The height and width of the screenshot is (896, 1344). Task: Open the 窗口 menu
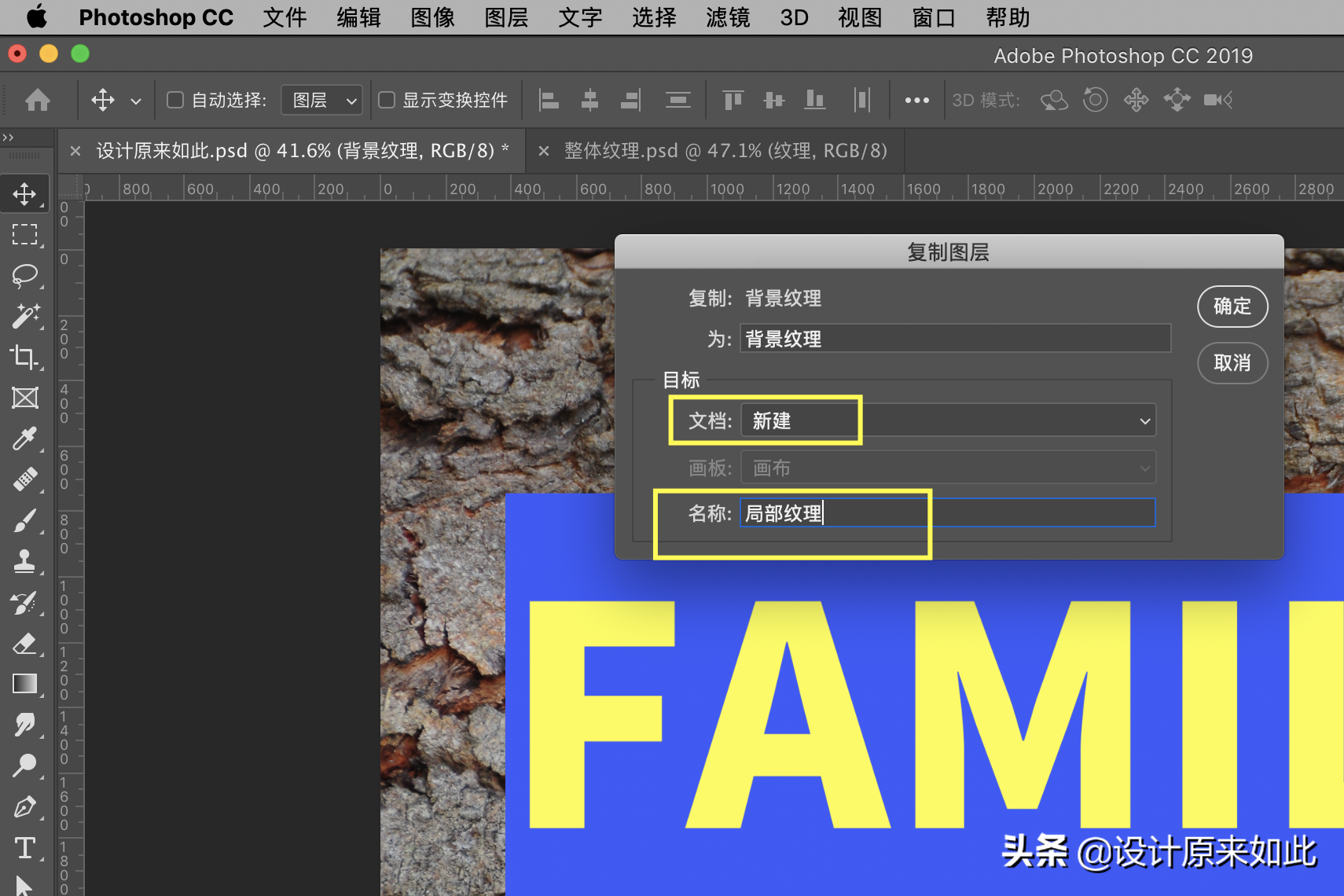tap(934, 17)
